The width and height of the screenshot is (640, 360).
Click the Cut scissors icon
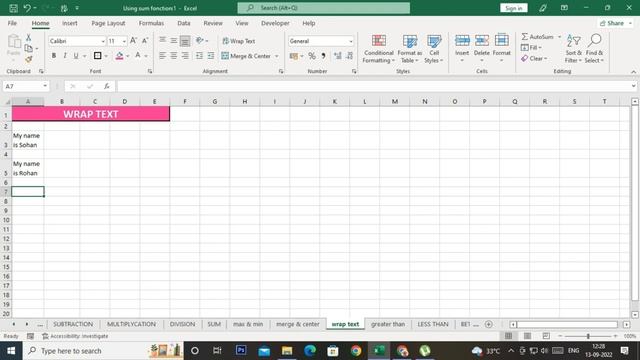point(29,38)
